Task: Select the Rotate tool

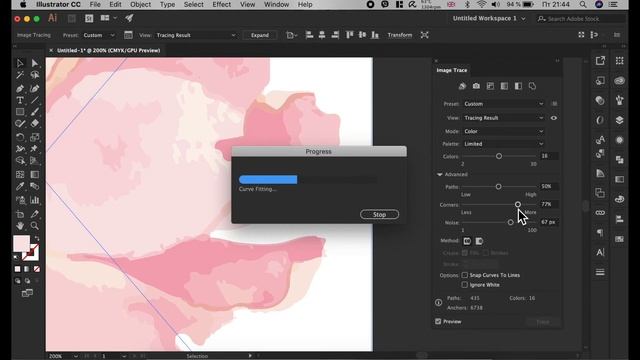Action: click(20, 137)
